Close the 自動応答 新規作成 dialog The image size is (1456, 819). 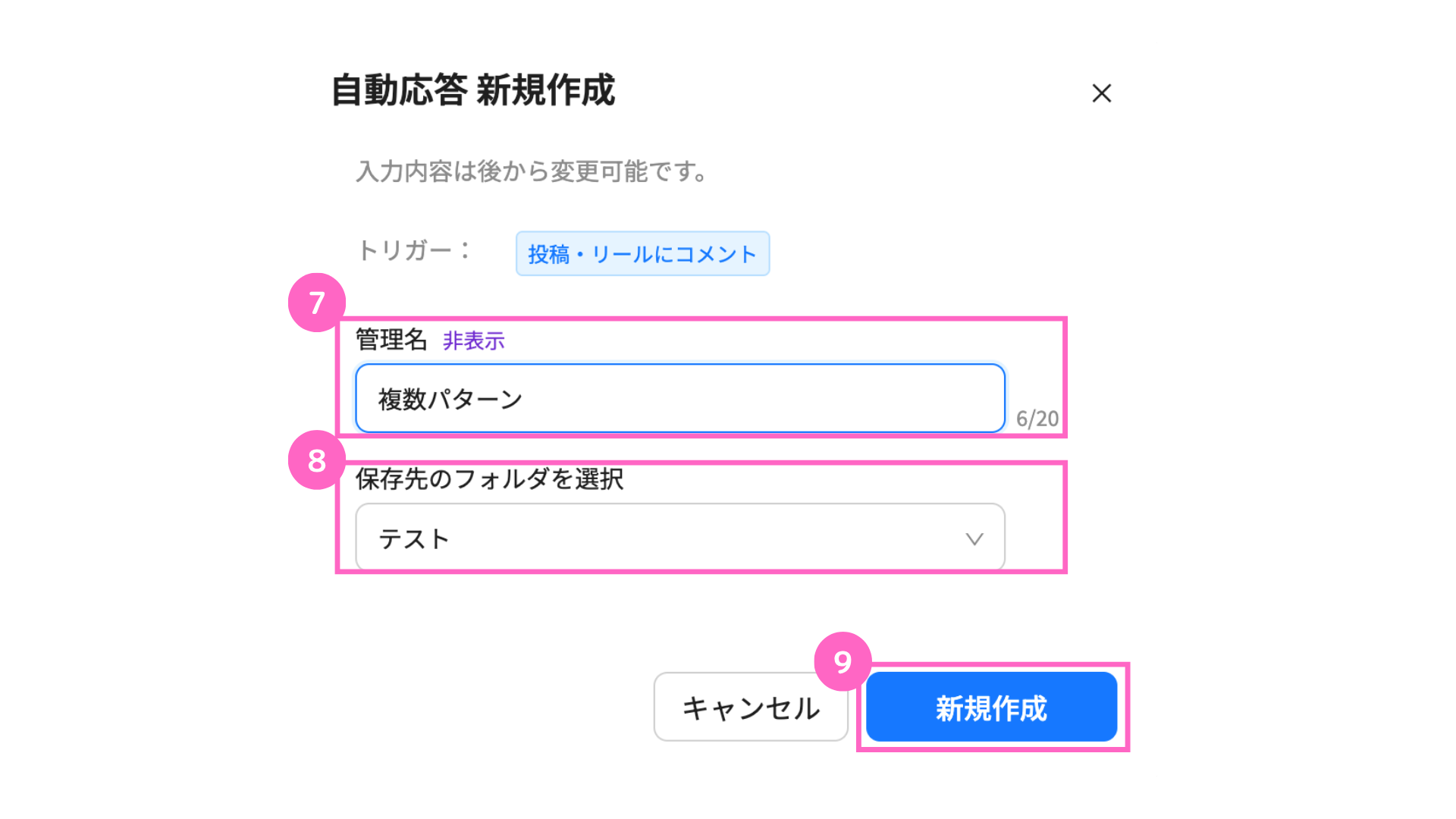(x=1101, y=93)
